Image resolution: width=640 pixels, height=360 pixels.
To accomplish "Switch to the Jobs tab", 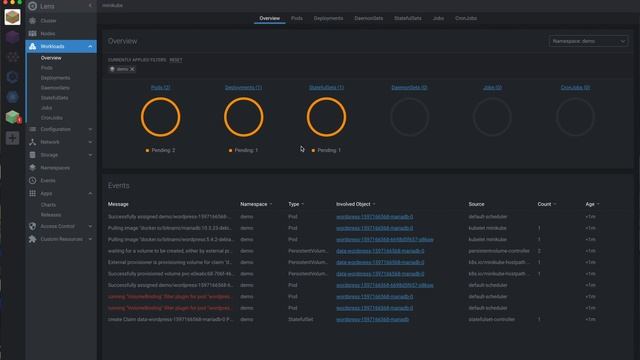I will [x=438, y=18].
